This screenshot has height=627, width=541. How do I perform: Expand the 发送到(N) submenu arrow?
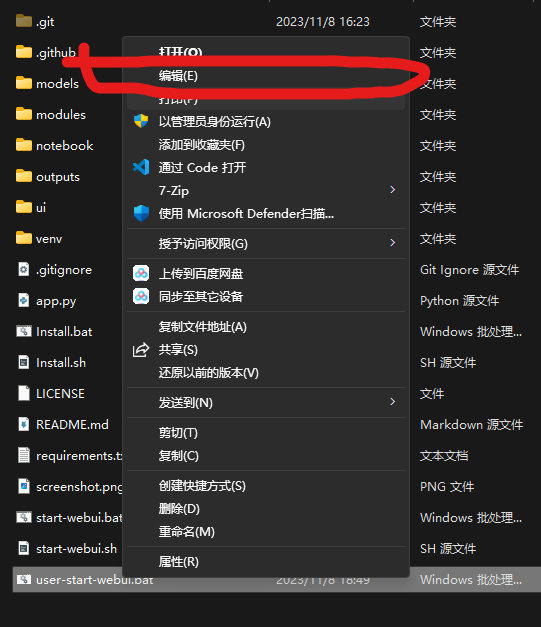(393, 402)
